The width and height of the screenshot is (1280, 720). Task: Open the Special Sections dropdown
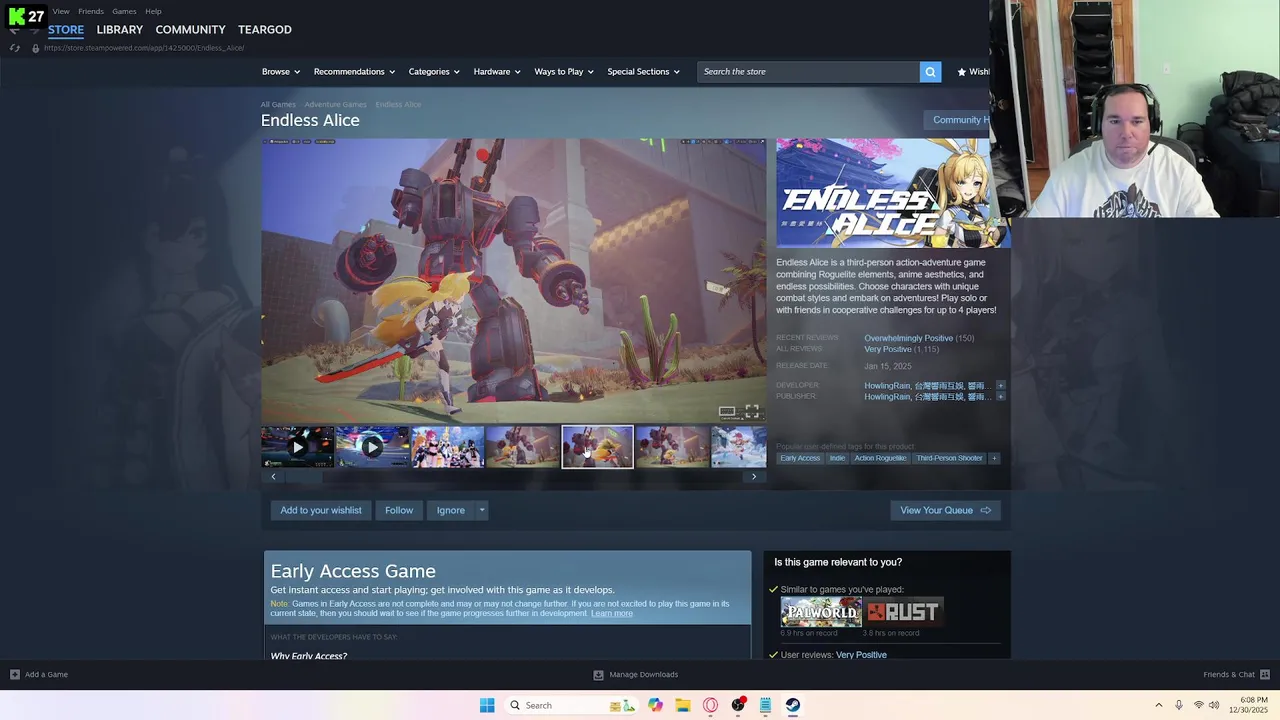pyautogui.click(x=643, y=72)
